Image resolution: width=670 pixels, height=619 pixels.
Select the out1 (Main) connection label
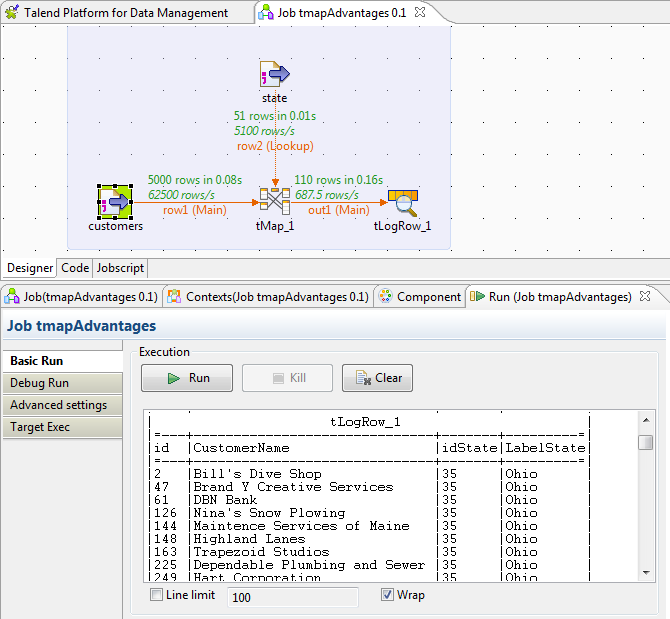tap(339, 210)
